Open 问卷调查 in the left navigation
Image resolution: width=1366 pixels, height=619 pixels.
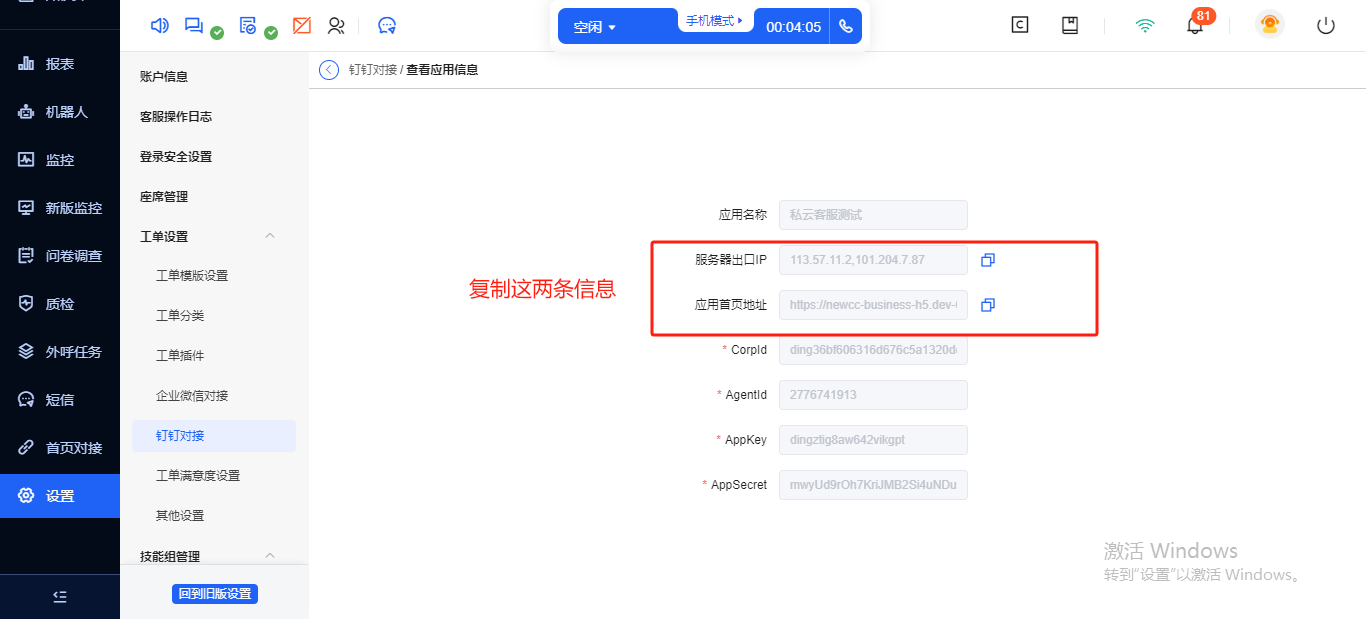coord(60,256)
